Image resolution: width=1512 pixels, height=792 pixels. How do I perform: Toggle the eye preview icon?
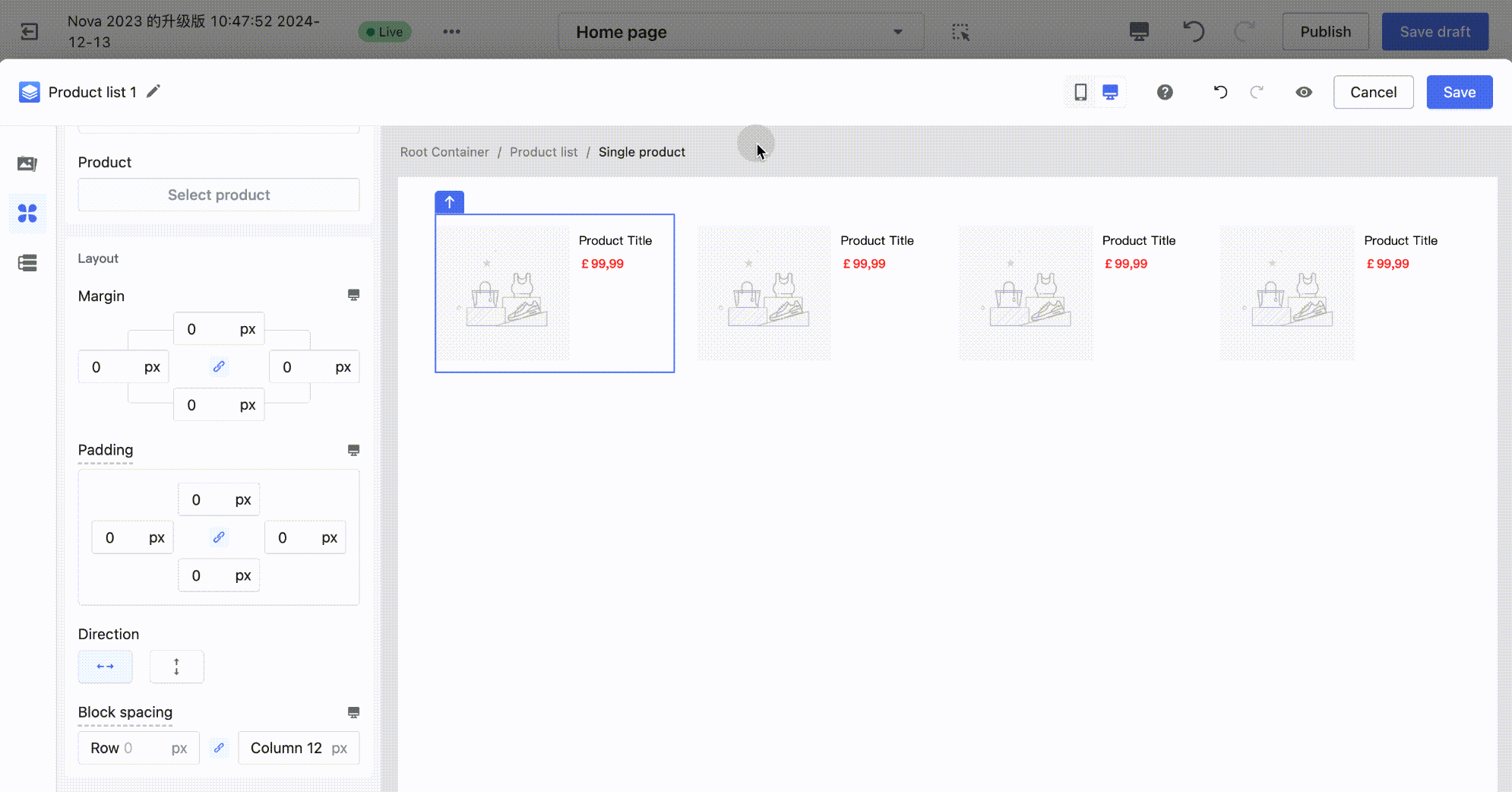pos(1304,92)
